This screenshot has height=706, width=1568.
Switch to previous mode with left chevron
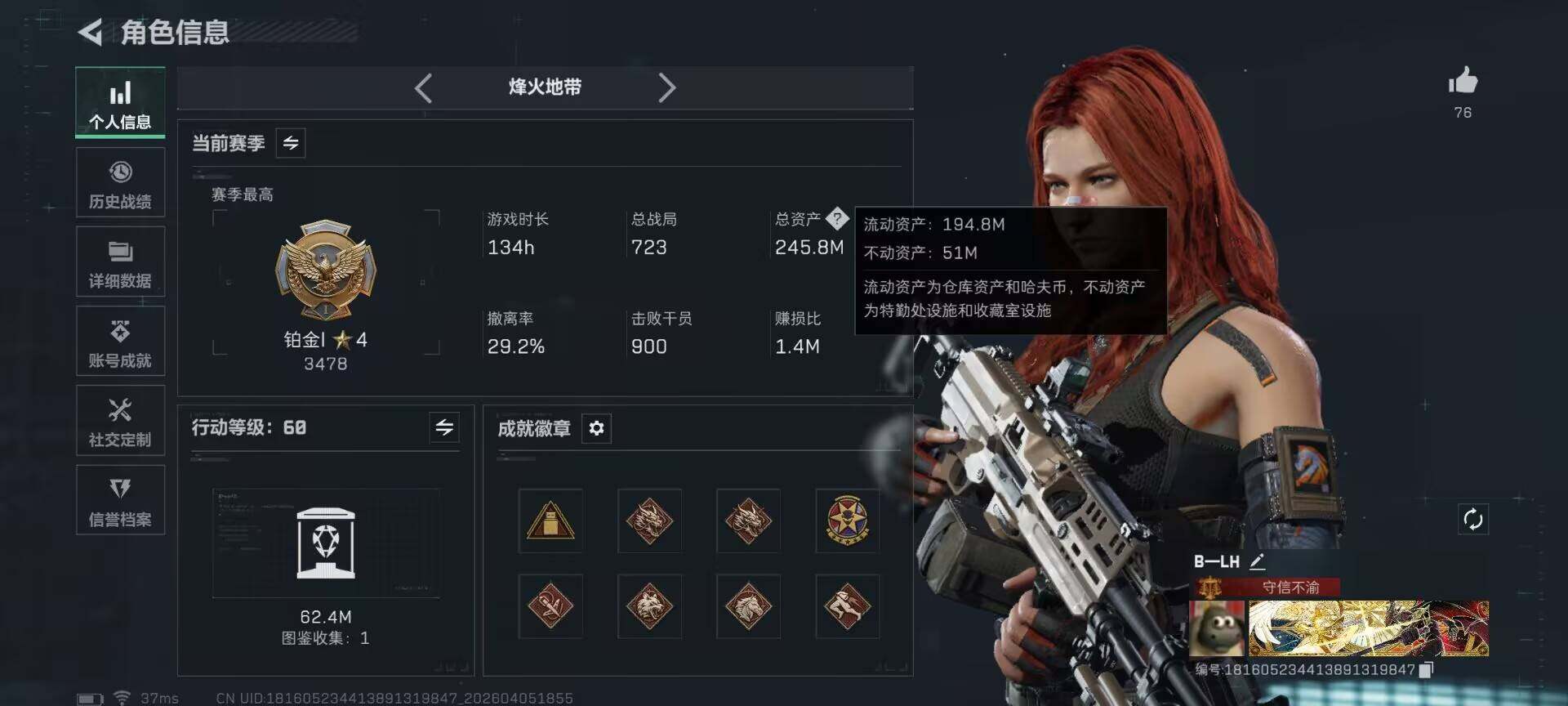click(x=423, y=87)
